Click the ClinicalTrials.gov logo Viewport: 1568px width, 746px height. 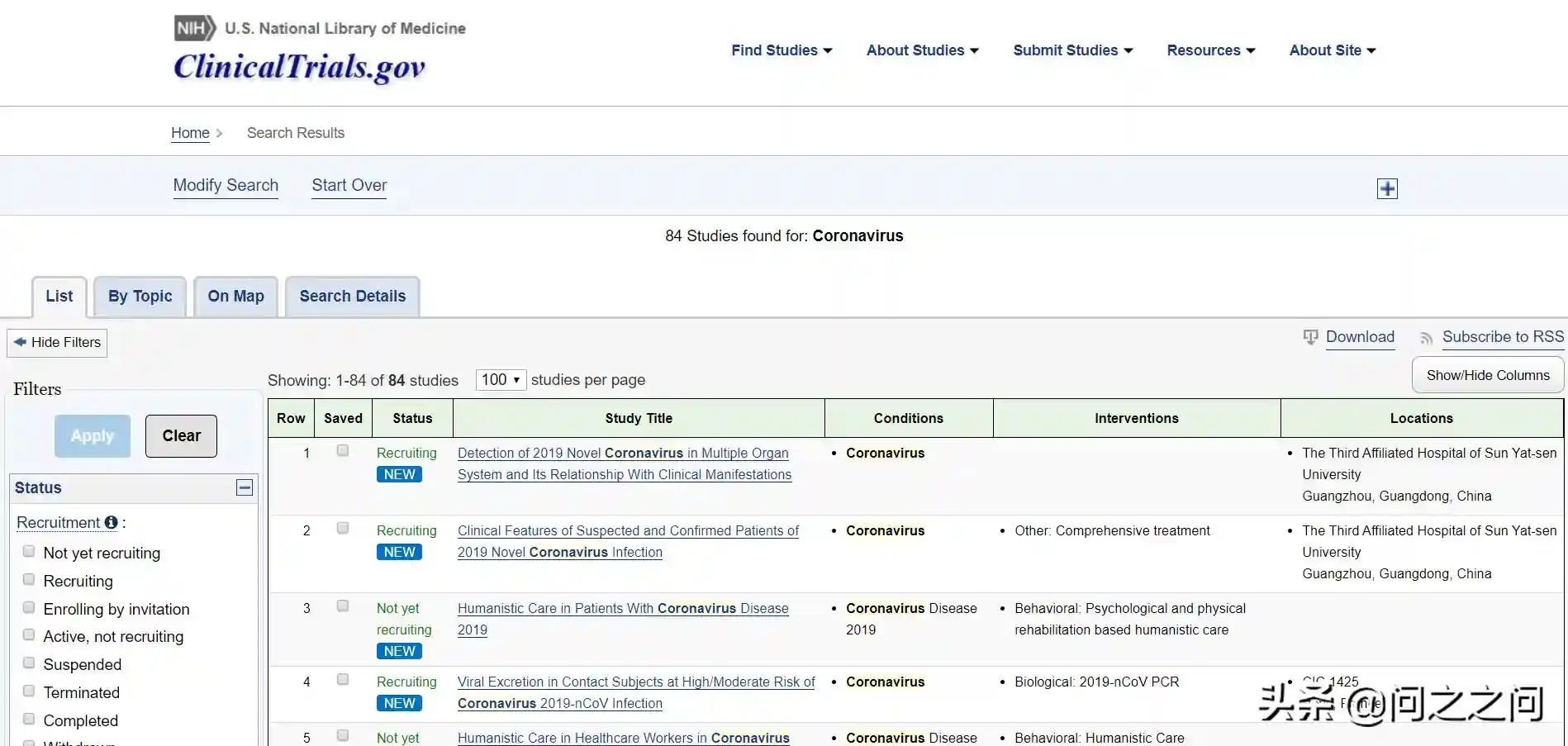click(x=299, y=66)
